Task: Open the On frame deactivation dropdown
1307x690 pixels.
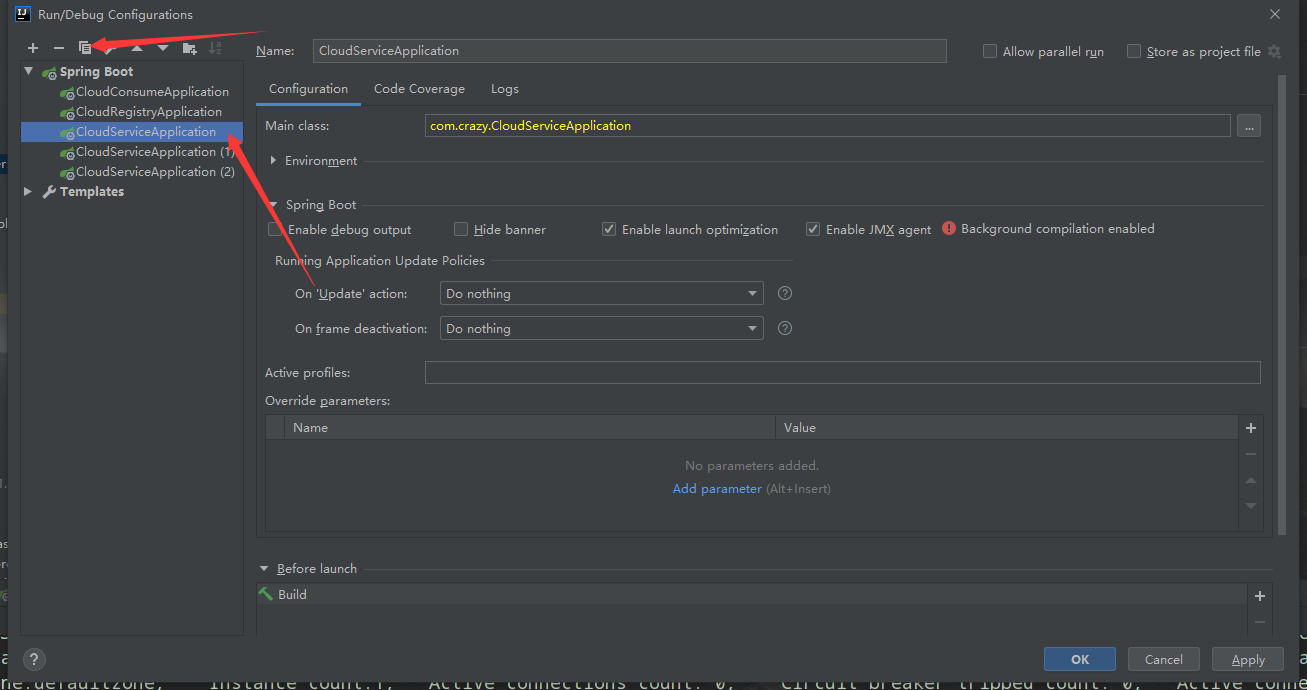Action: coord(601,328)
